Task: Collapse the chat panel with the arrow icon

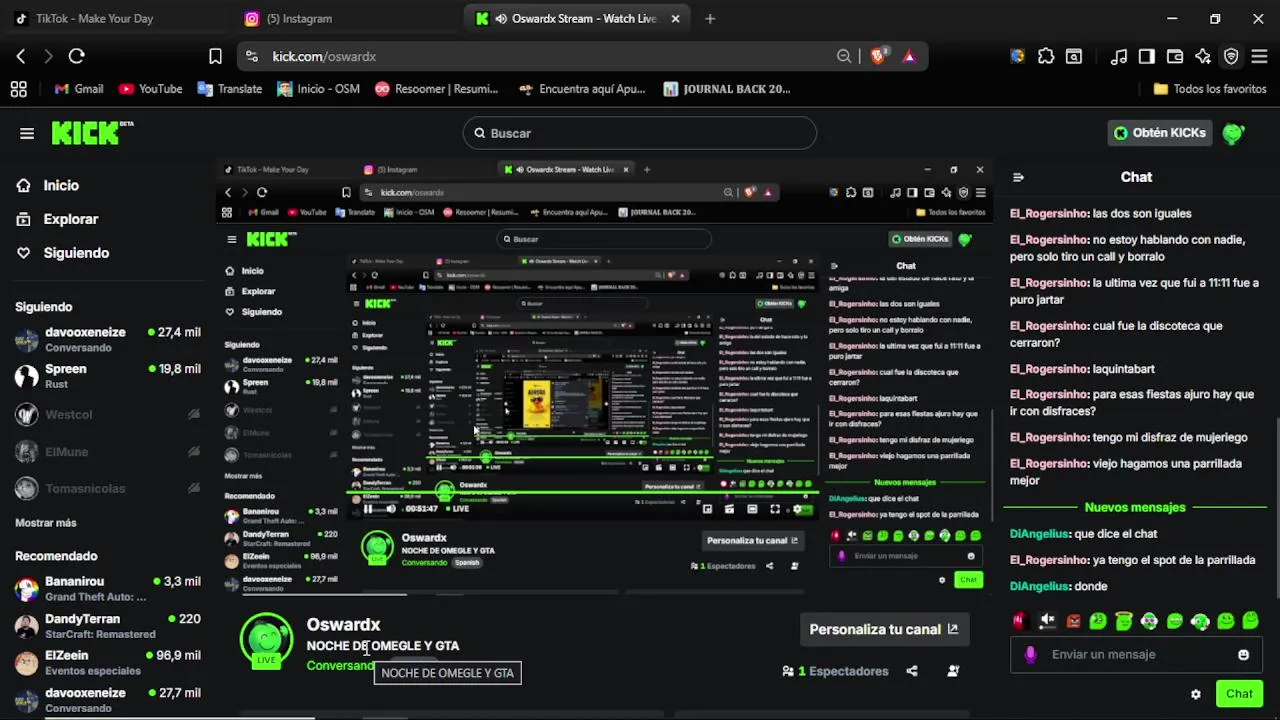Action: [1018, 177]
